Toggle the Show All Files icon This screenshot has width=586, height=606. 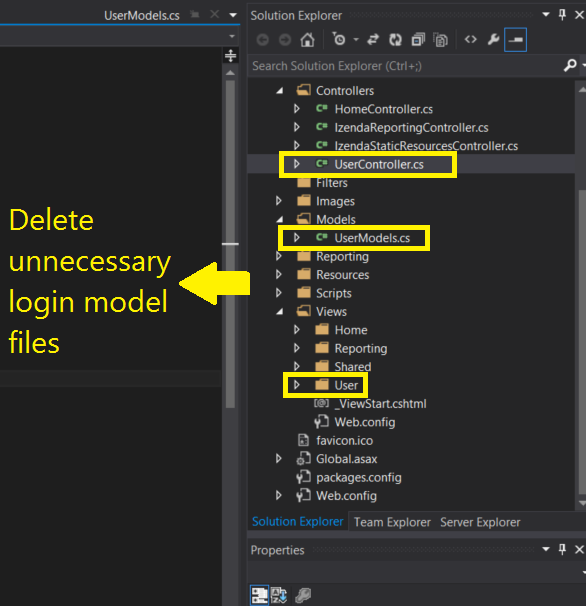click(x=440, y=39)
